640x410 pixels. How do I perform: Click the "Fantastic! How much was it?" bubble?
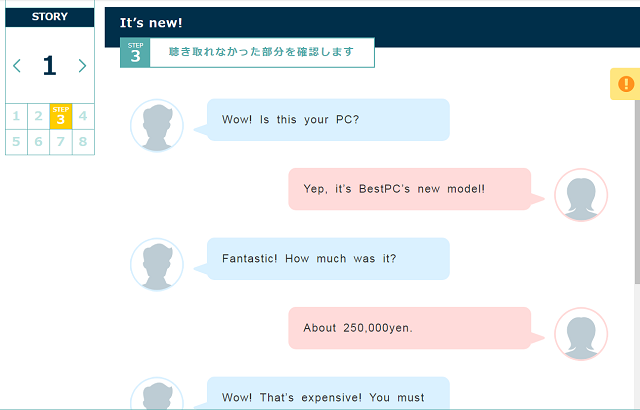pyautogui.click(x=328, y=259)
